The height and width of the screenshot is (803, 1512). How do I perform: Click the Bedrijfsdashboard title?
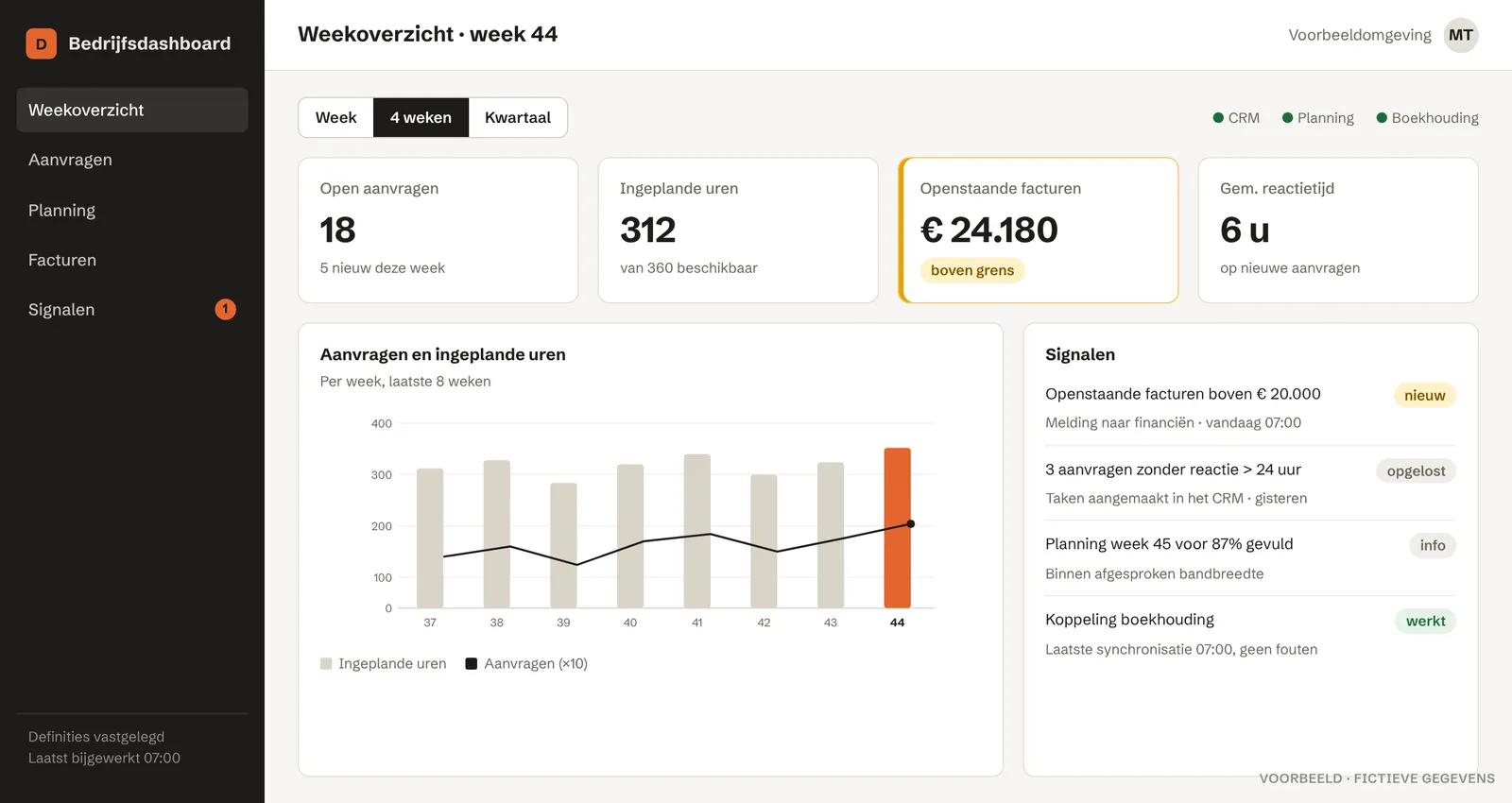(149, 43)
